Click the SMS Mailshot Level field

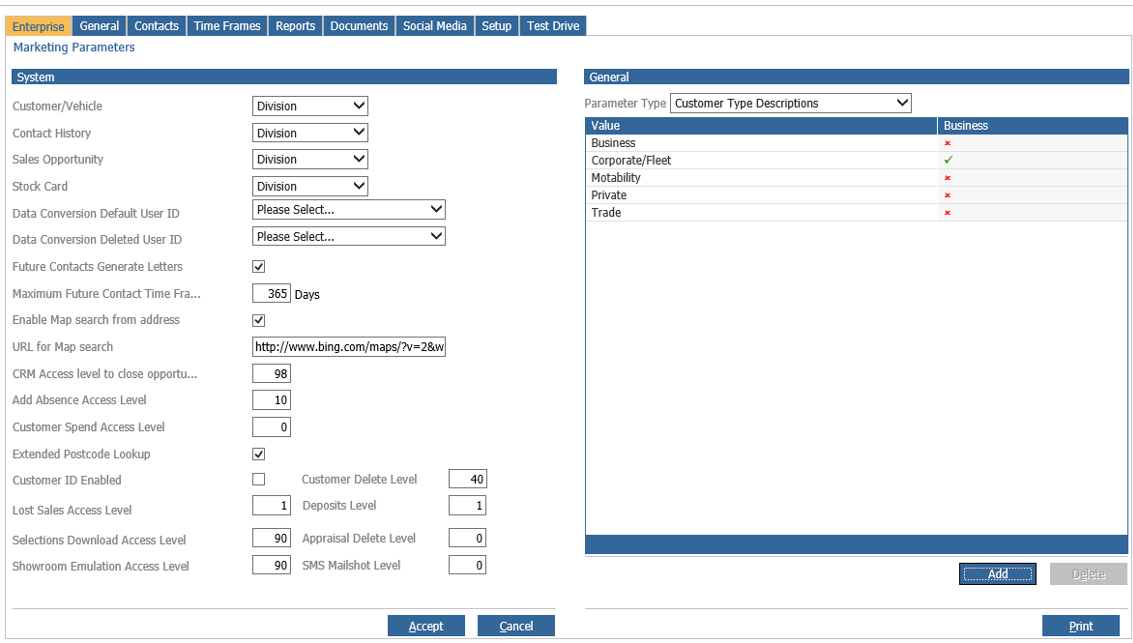[468, 565]
